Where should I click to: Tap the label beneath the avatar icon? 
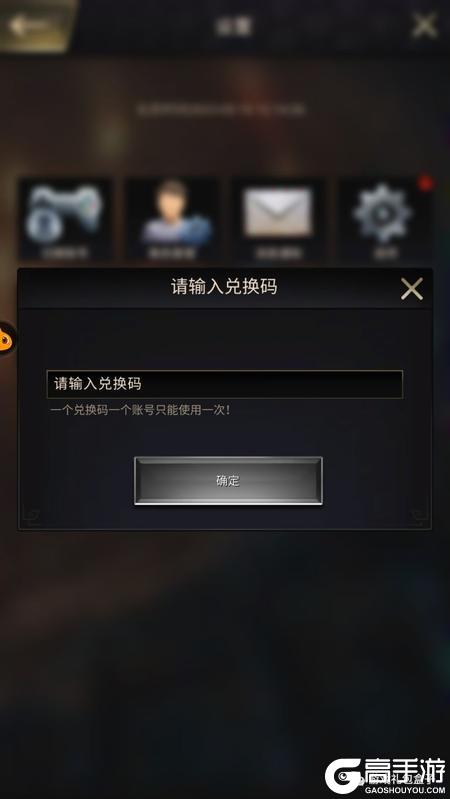(172, 253)
